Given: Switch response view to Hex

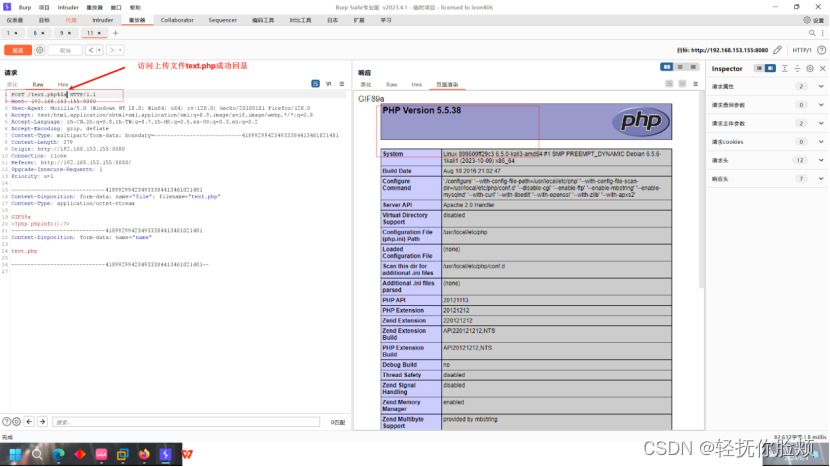Looking at the screenshot, I should 417,84.
